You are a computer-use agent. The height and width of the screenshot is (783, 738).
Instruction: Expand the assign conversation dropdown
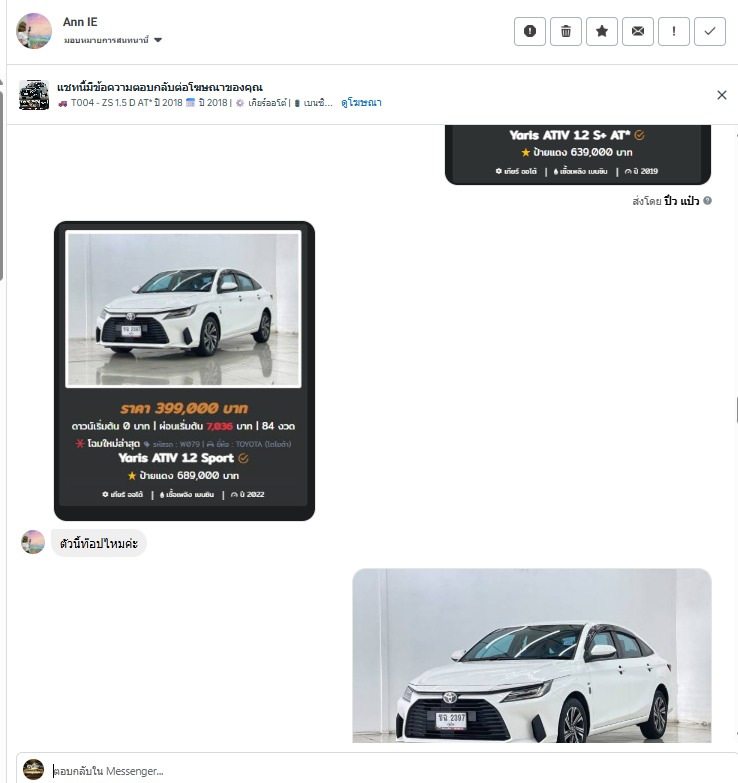pyautogui.click(x=113, y=40)
